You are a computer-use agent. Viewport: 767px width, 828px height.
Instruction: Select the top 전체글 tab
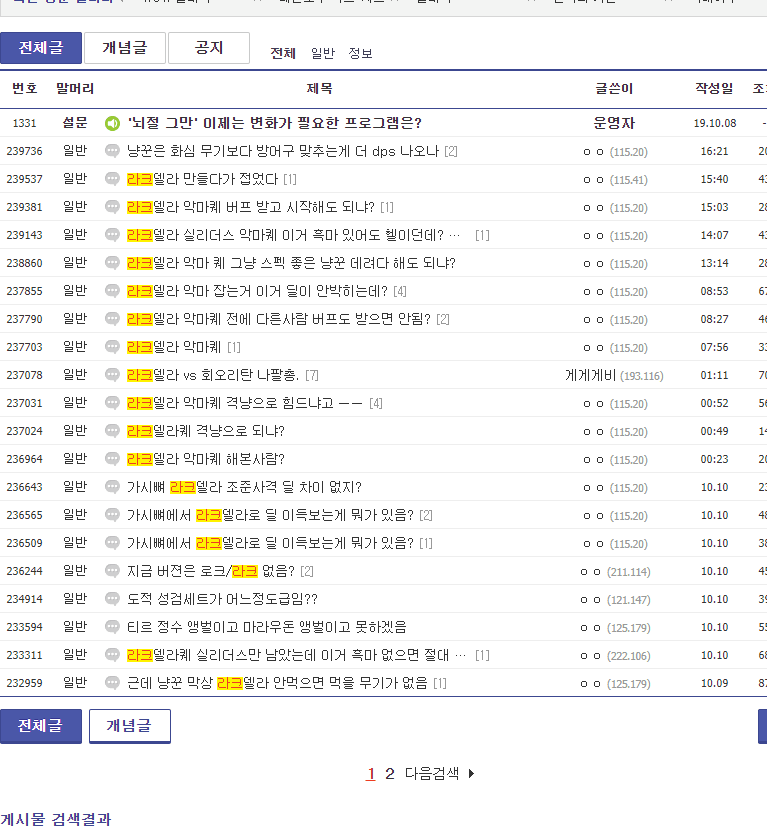pos(40,48)
